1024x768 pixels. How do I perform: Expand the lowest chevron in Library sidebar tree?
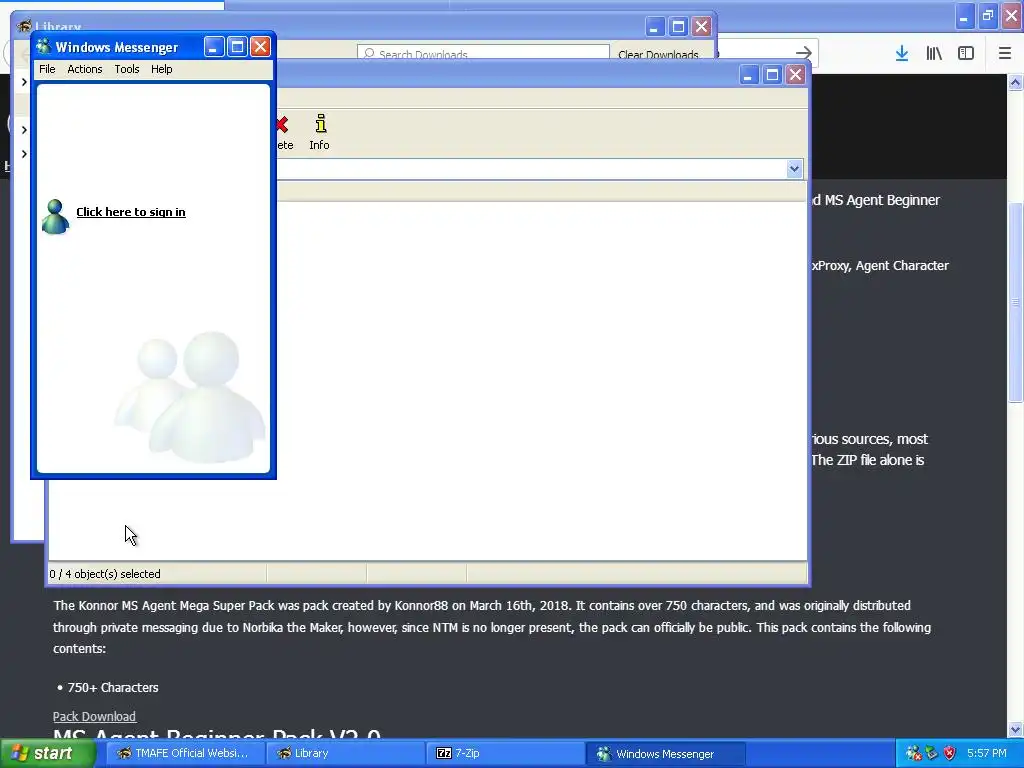tap(24, 154)
